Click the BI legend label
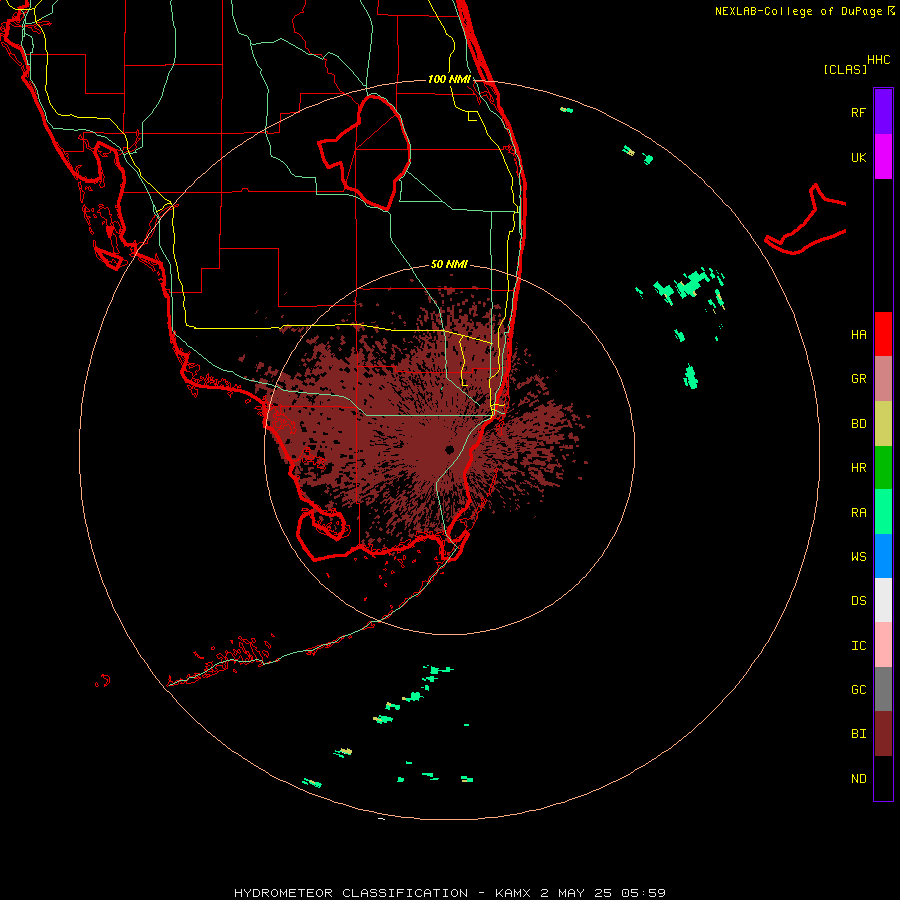 858,734
